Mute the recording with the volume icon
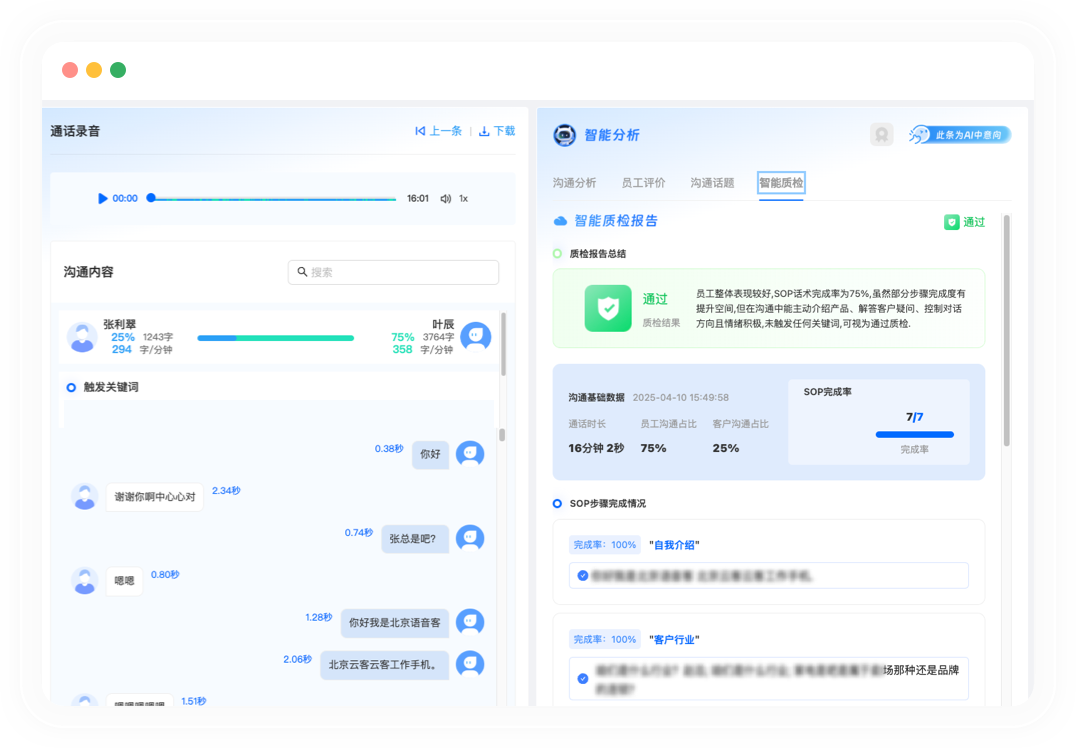Viewport: 1076px width, 748px height. 446,198
